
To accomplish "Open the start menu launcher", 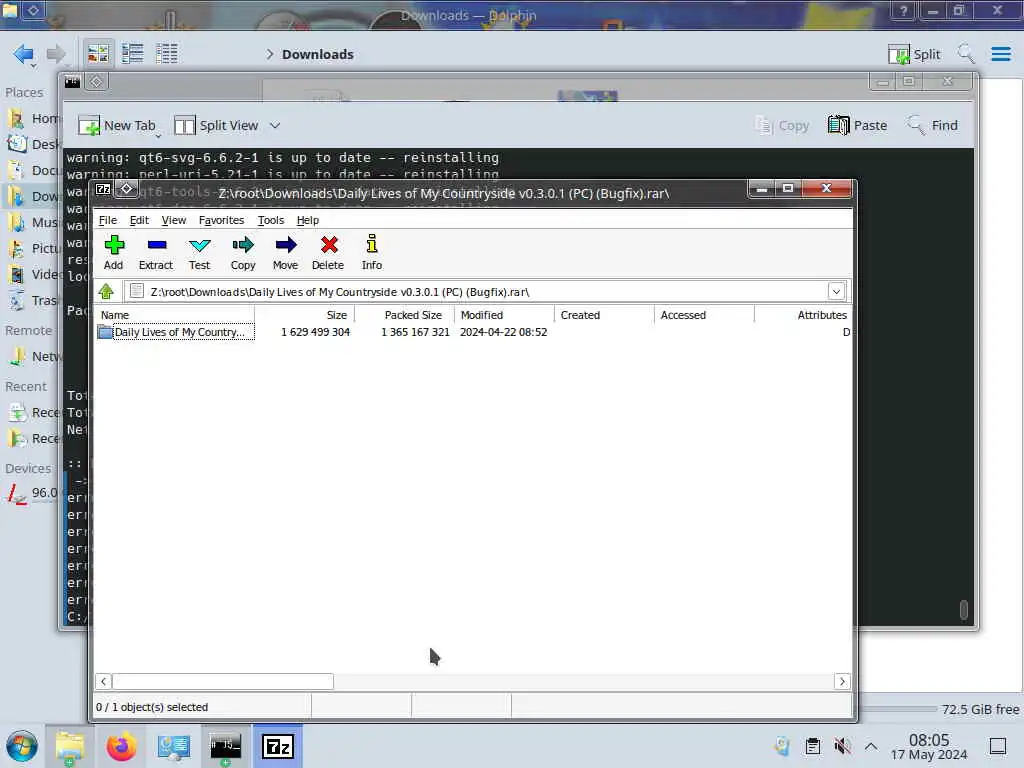I will [22, 746].
